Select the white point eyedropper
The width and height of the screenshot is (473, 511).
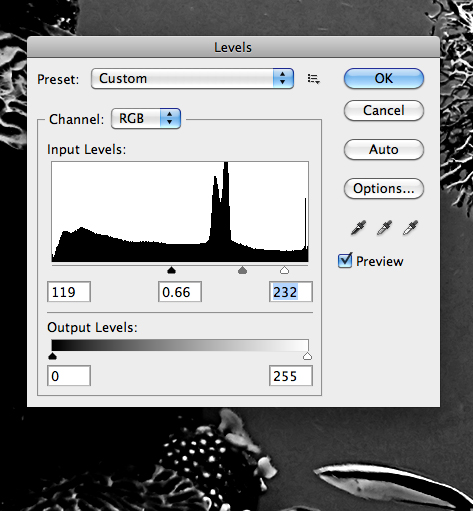(x=410, y=228)
